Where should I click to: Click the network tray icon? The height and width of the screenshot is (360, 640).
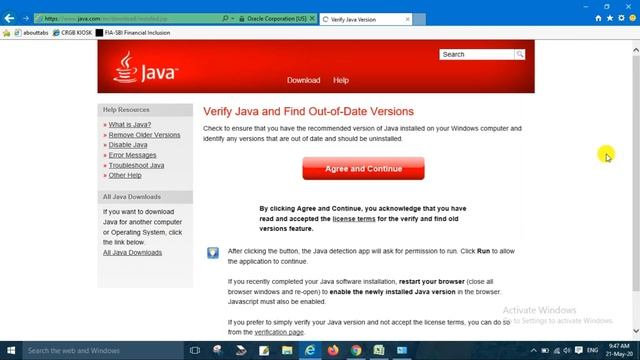[556, 351]
